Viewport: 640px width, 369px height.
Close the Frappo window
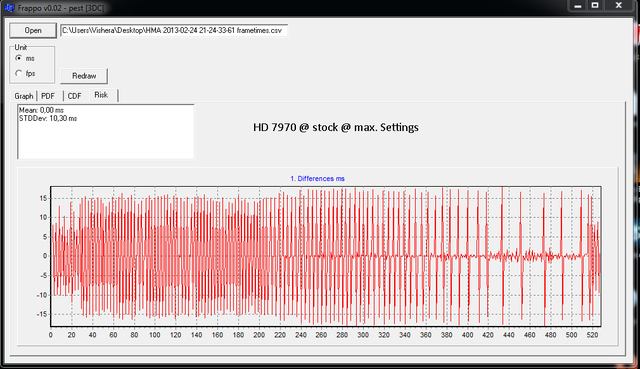click(x=619, y=5)
